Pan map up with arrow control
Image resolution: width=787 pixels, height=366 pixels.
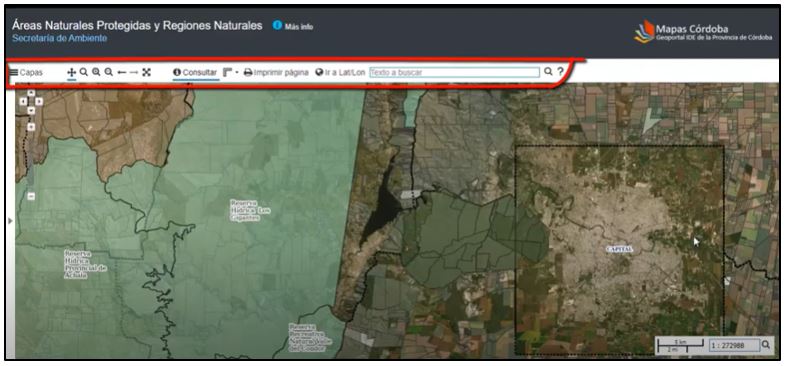[x=31, y=93]
